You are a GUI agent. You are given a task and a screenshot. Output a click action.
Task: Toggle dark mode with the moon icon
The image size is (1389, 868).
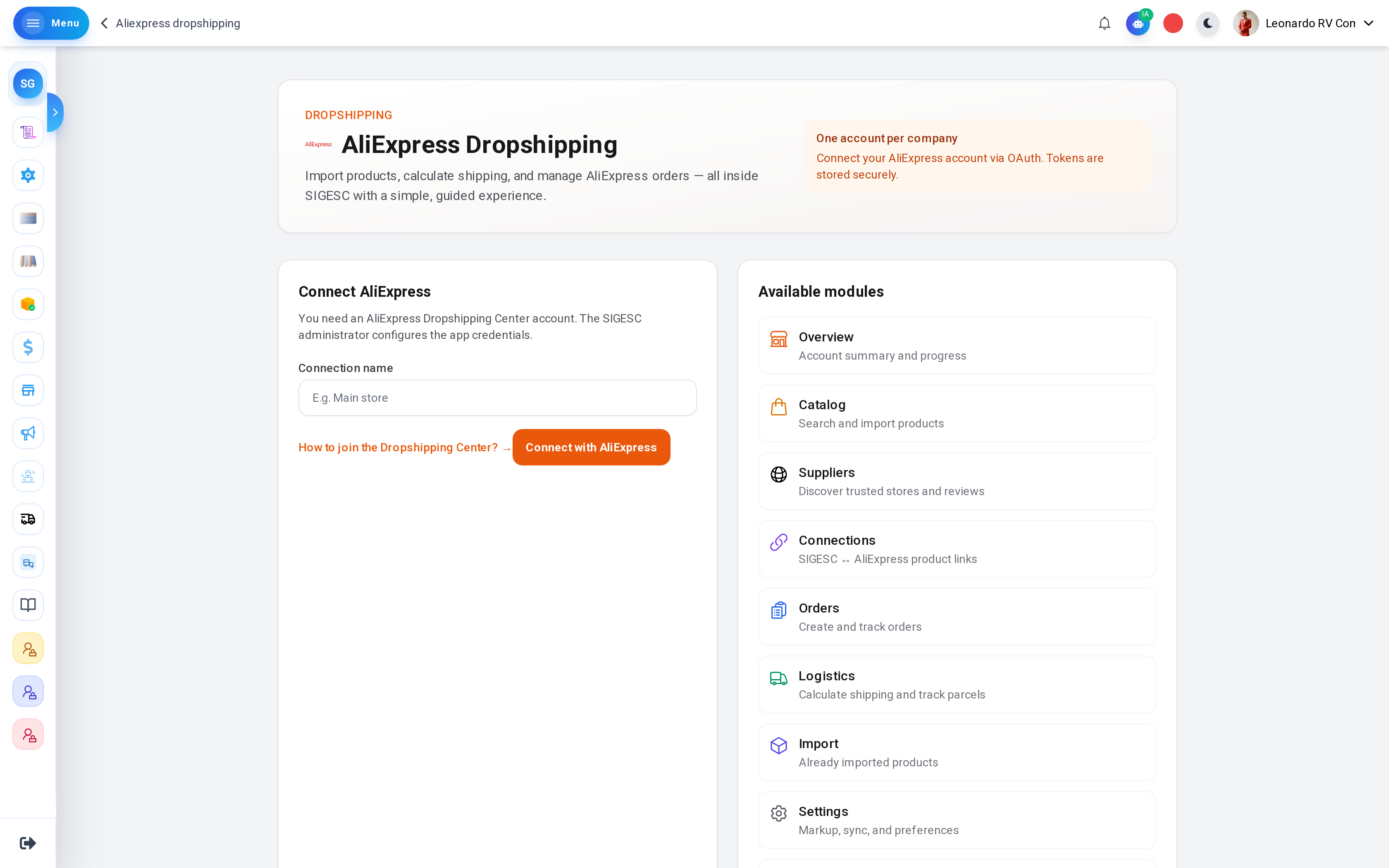pyautogui.click(x=1208, y=24)
